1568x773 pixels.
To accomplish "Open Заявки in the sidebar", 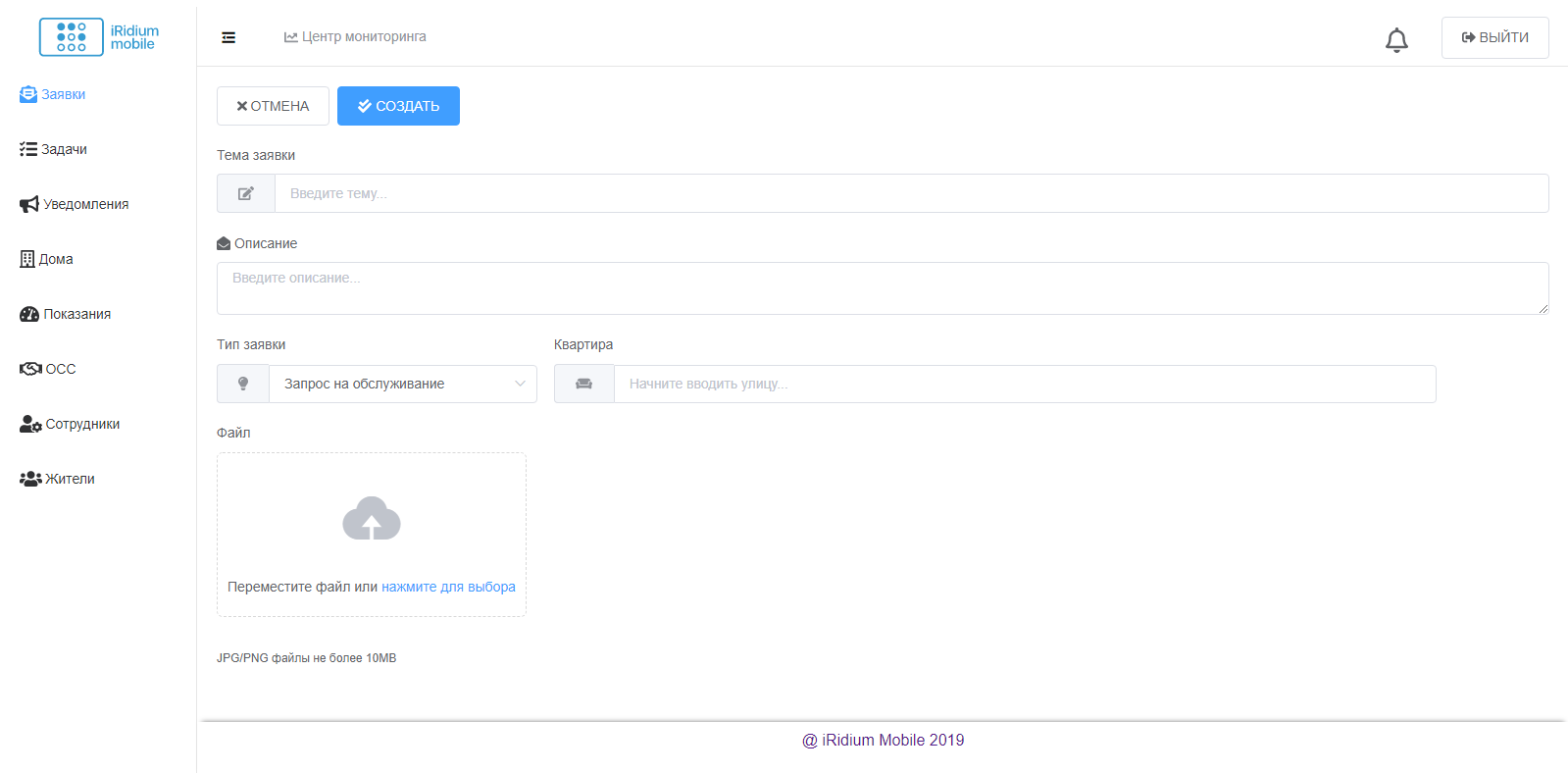I will (x=53, y=94).
